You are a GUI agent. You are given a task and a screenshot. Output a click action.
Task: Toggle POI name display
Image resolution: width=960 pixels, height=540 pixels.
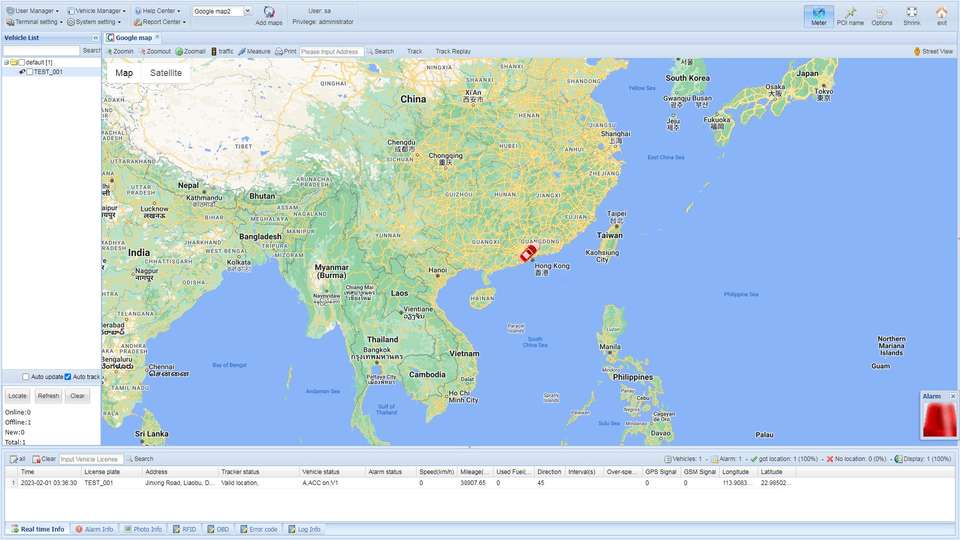(x=850, y=15)
